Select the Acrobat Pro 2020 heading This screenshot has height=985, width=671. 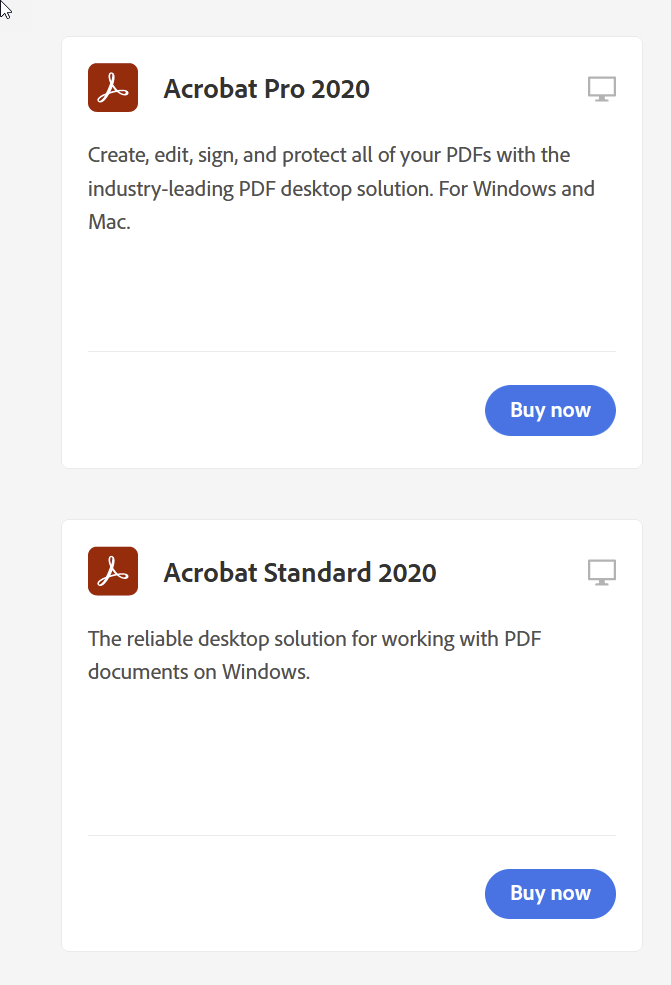click(x=266, y=89)
